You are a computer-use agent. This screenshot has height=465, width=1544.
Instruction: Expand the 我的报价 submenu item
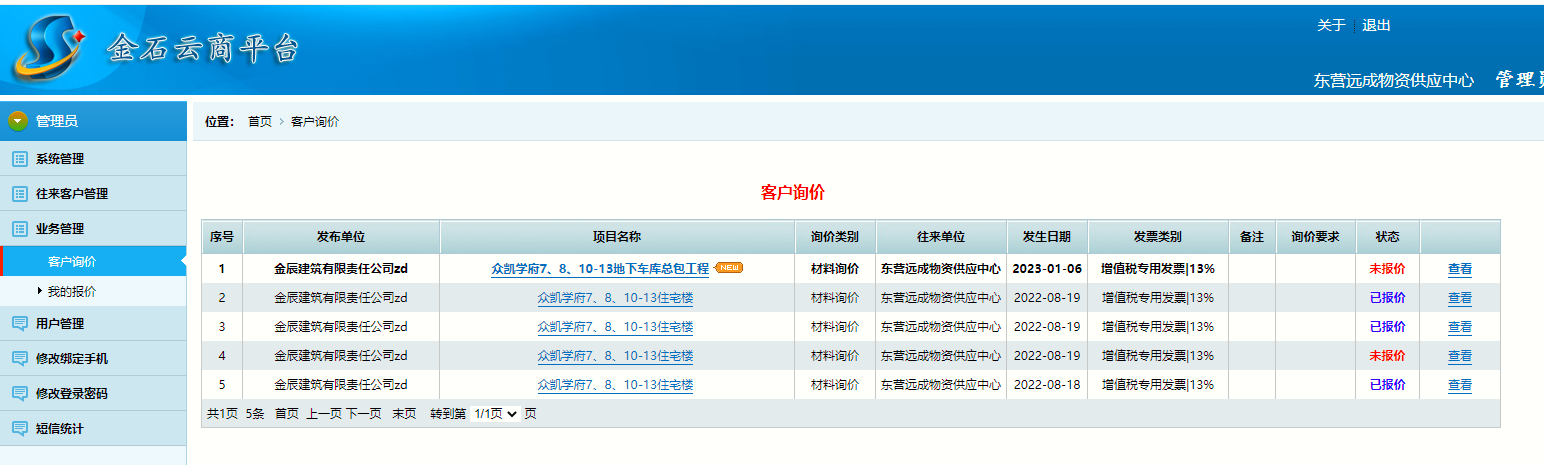71,292
